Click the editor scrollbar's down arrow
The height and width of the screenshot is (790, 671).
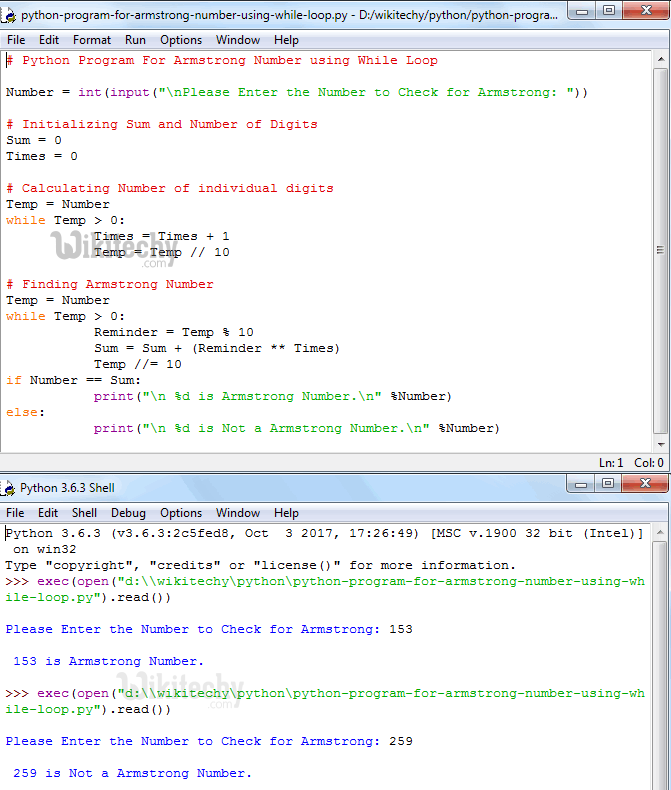point(660,444)
